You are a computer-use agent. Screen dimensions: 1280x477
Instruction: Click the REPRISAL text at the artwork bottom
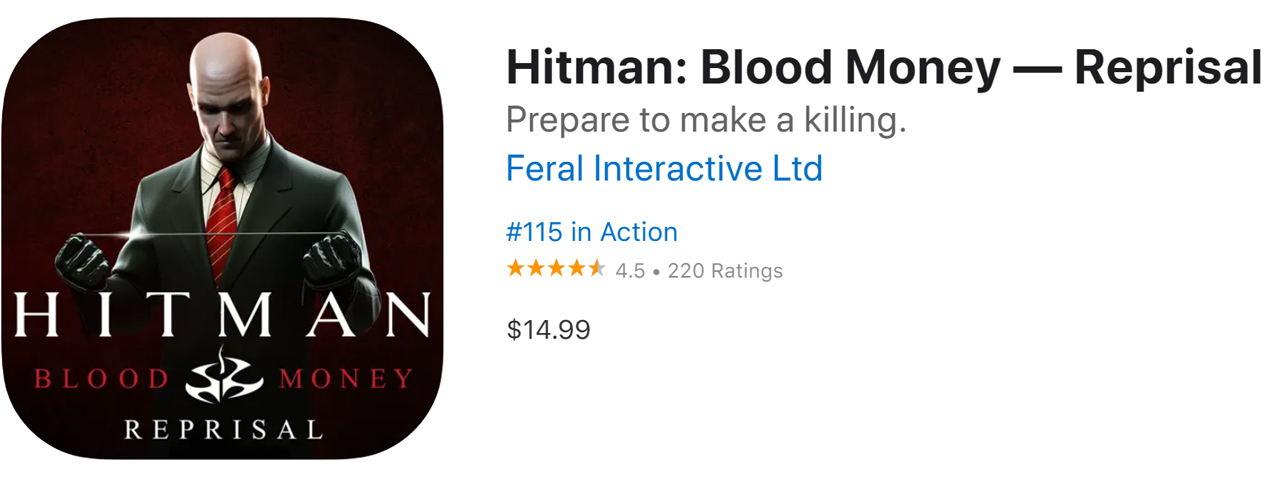pos(224,429)
